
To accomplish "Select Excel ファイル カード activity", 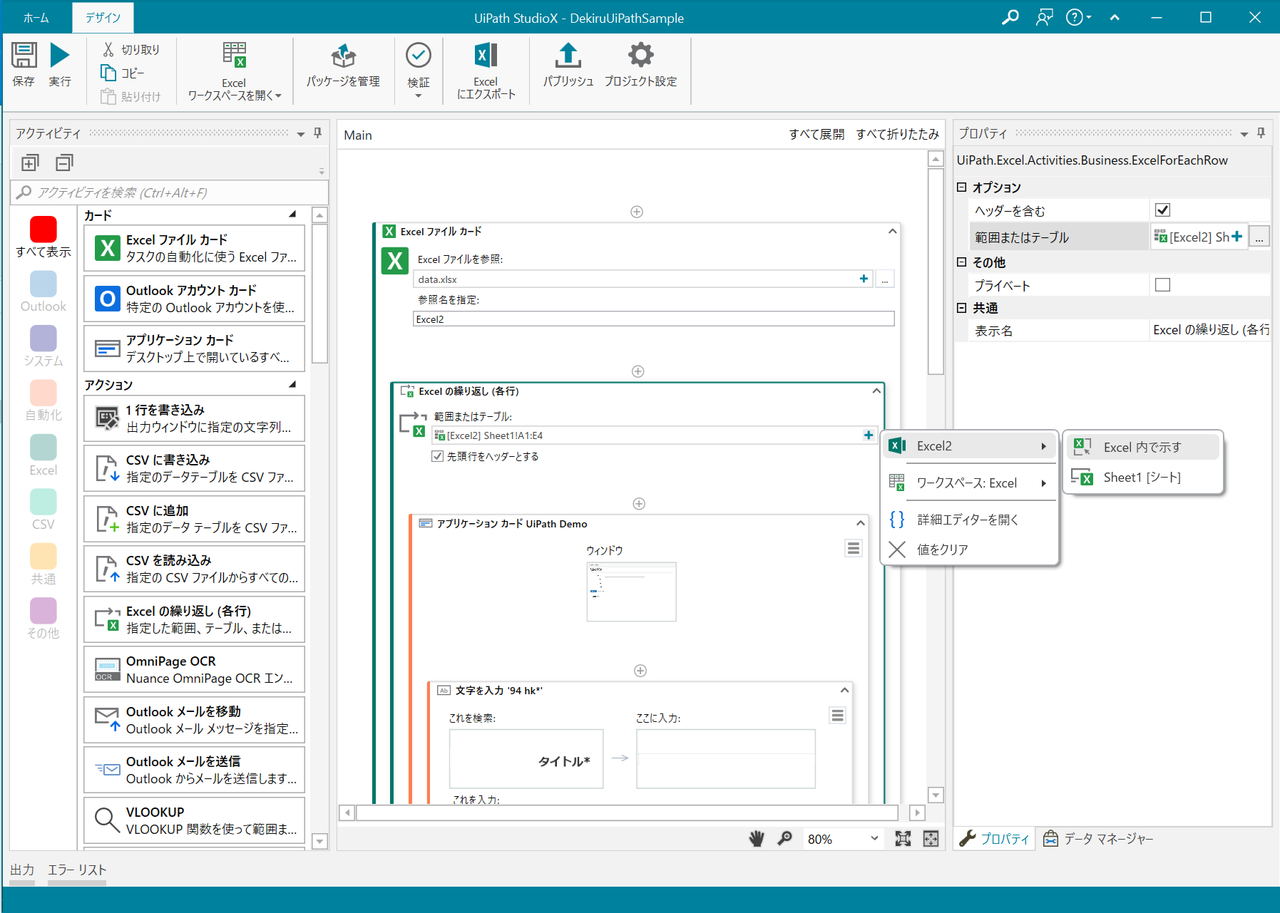I will [x=194, y=248].
